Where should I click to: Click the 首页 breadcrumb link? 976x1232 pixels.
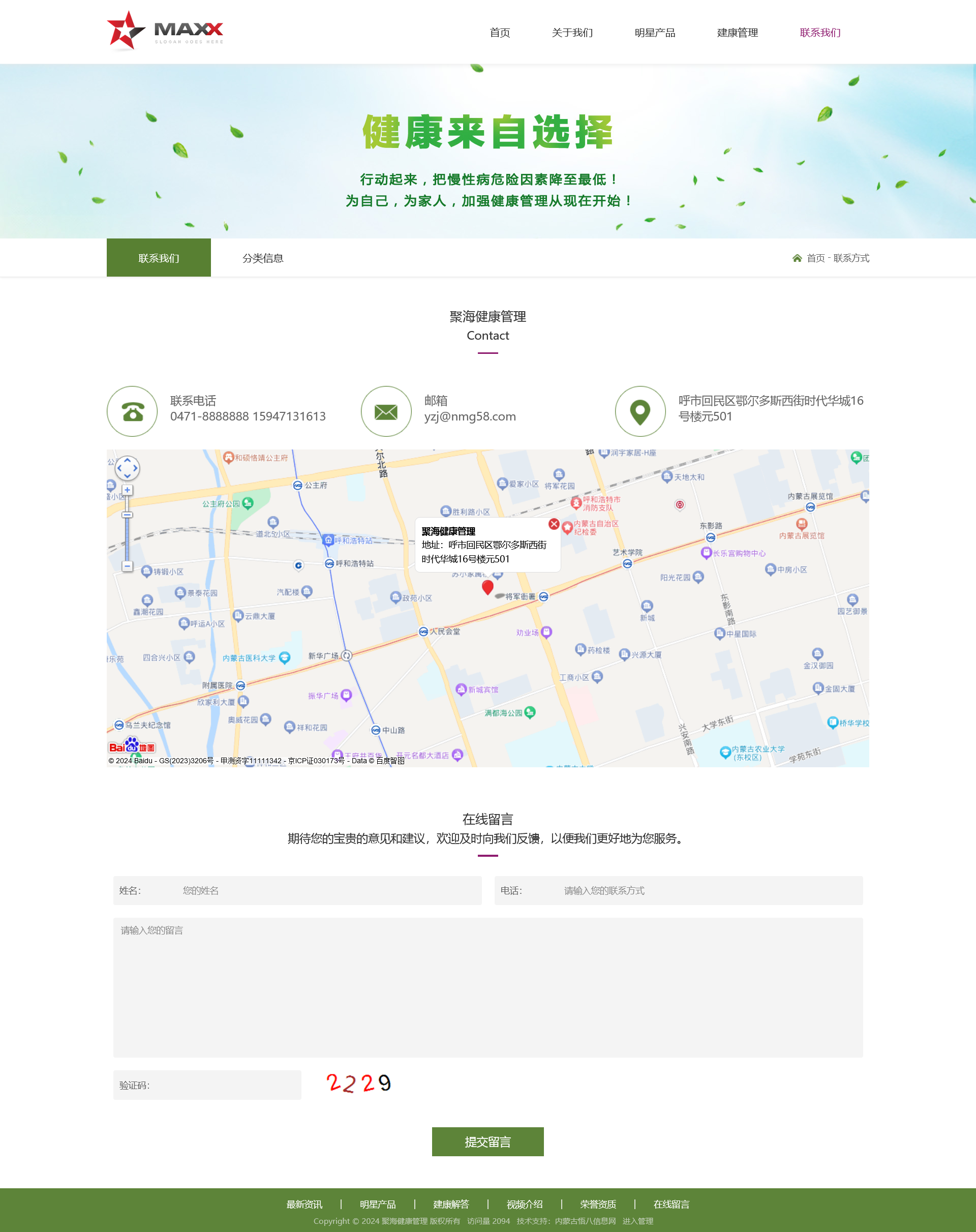pyautogui.click(x=815, y=258)
